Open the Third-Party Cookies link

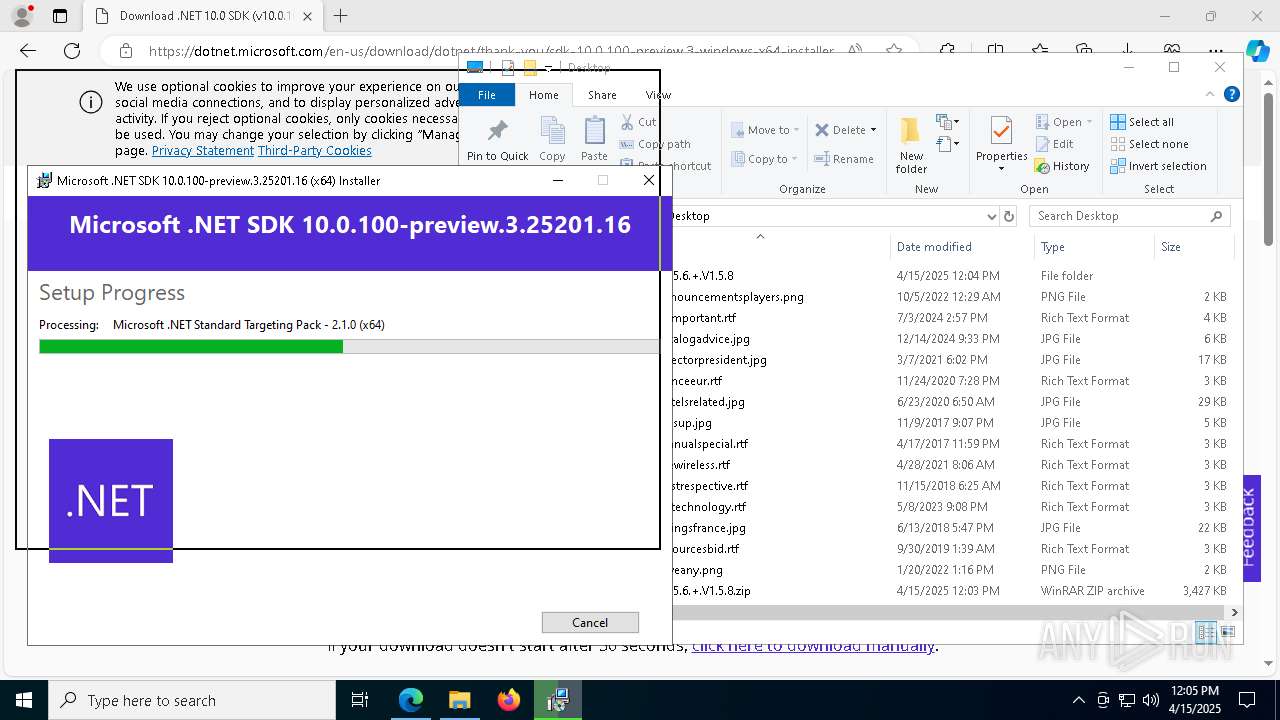pos(315,151)
